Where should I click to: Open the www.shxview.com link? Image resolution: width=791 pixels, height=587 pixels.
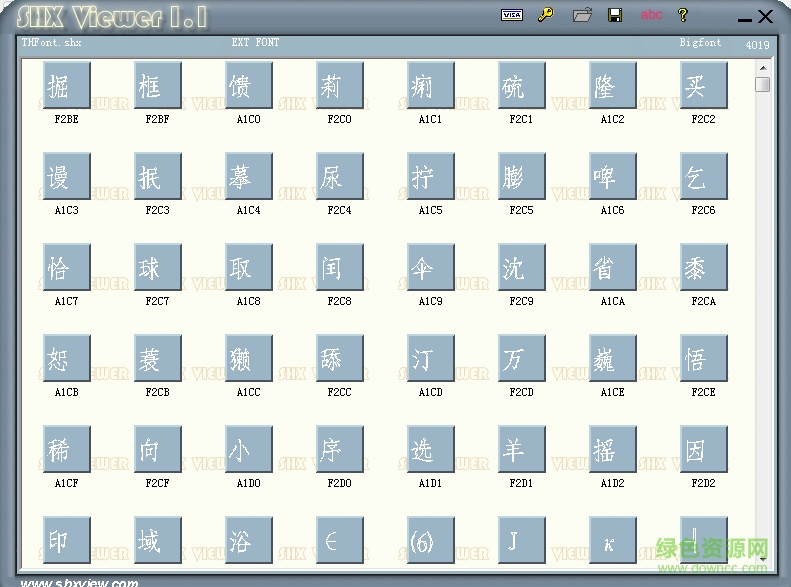(x=80, y=582)
